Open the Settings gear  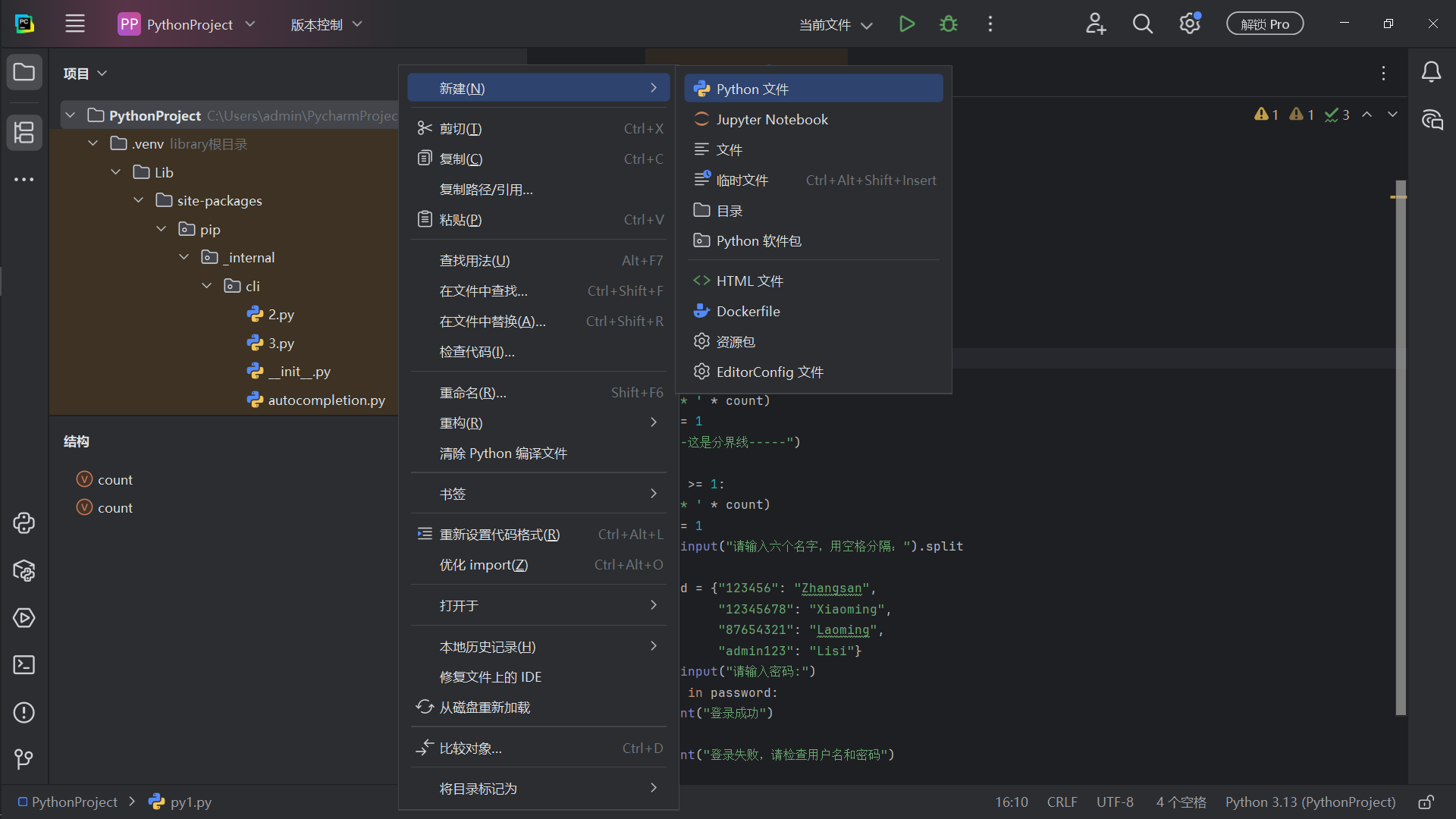click(x=1188, y=24)
